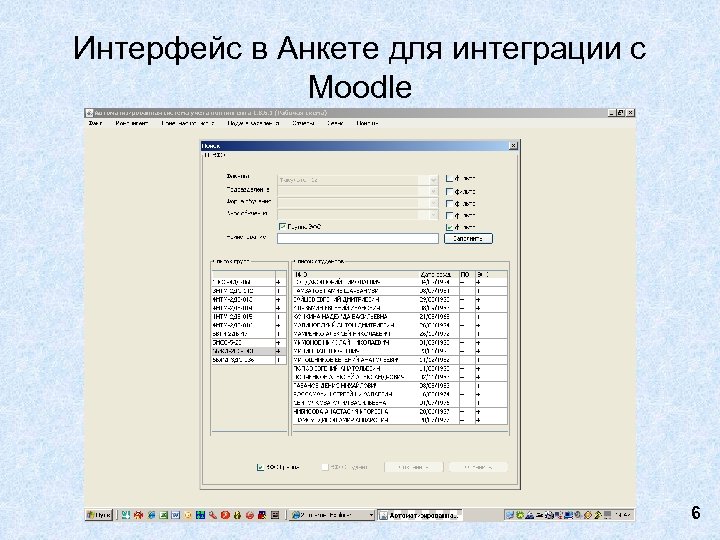720x540 pixels.
Task: Launch Word from the quick launch bar
Action: tap(175, 515)
